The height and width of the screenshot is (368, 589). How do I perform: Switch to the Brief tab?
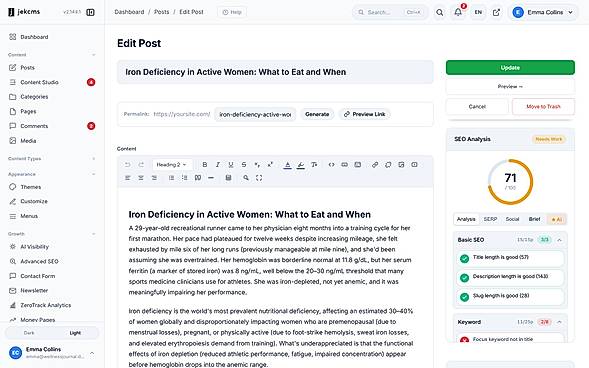[534, 219]
